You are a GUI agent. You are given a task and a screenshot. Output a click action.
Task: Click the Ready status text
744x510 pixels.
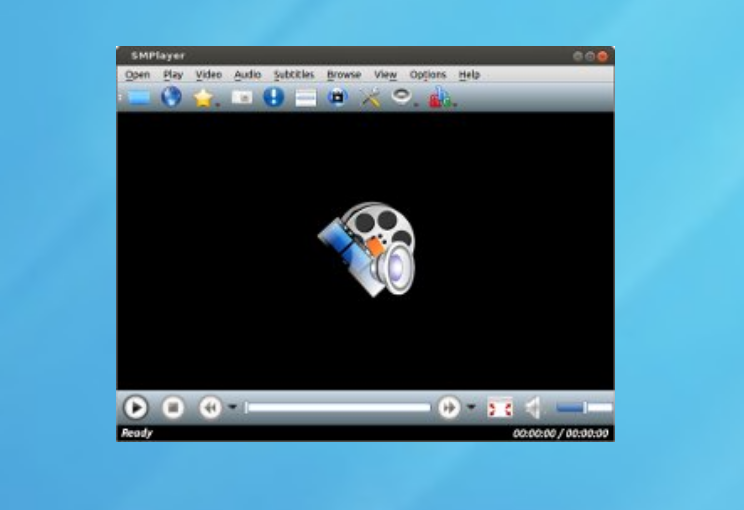pyautogui.click(x=137, y=433)
